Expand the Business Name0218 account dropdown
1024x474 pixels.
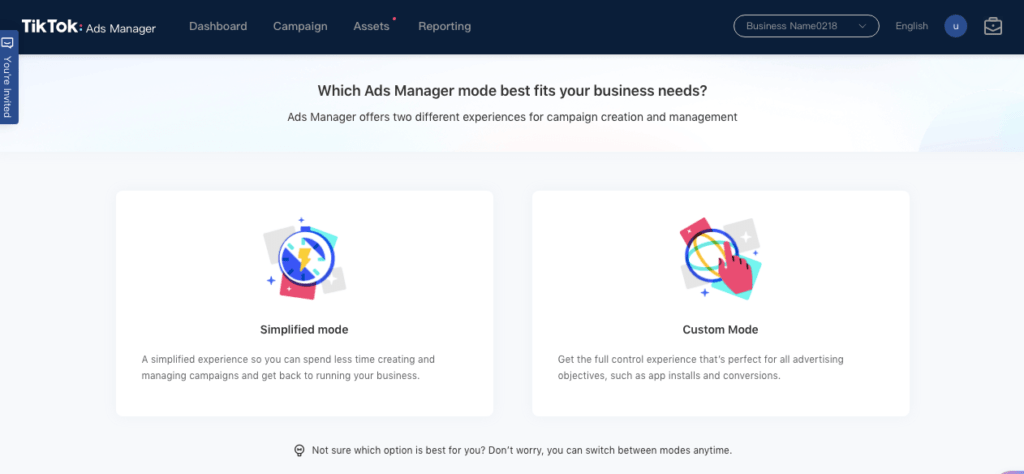click(x=807, y=26)
